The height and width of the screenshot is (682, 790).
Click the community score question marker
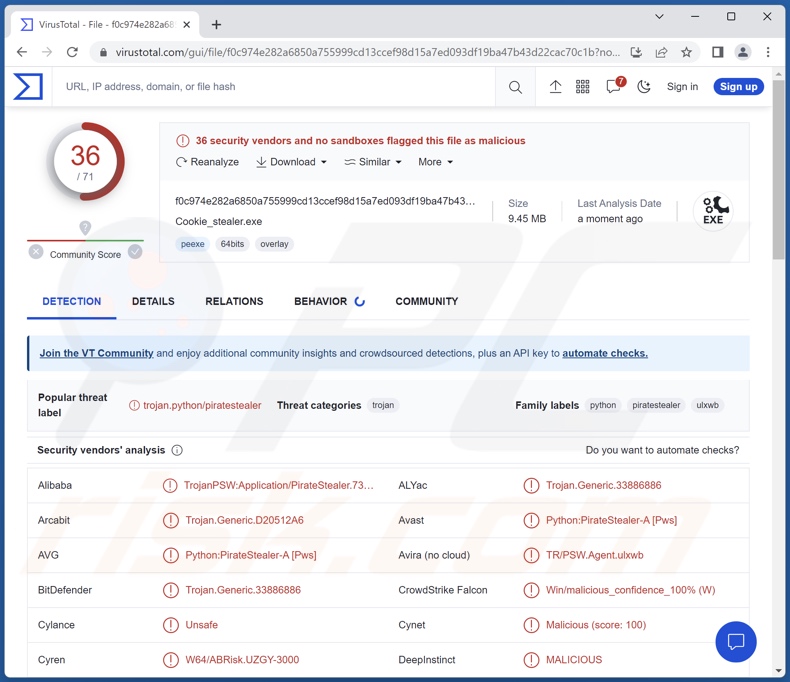coord(85,228)
